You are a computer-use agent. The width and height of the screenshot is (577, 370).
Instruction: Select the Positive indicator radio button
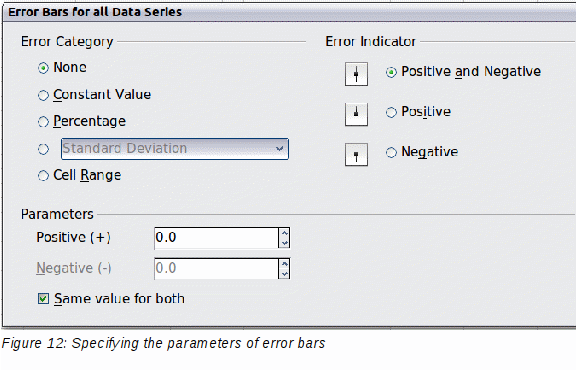[391, 112]
